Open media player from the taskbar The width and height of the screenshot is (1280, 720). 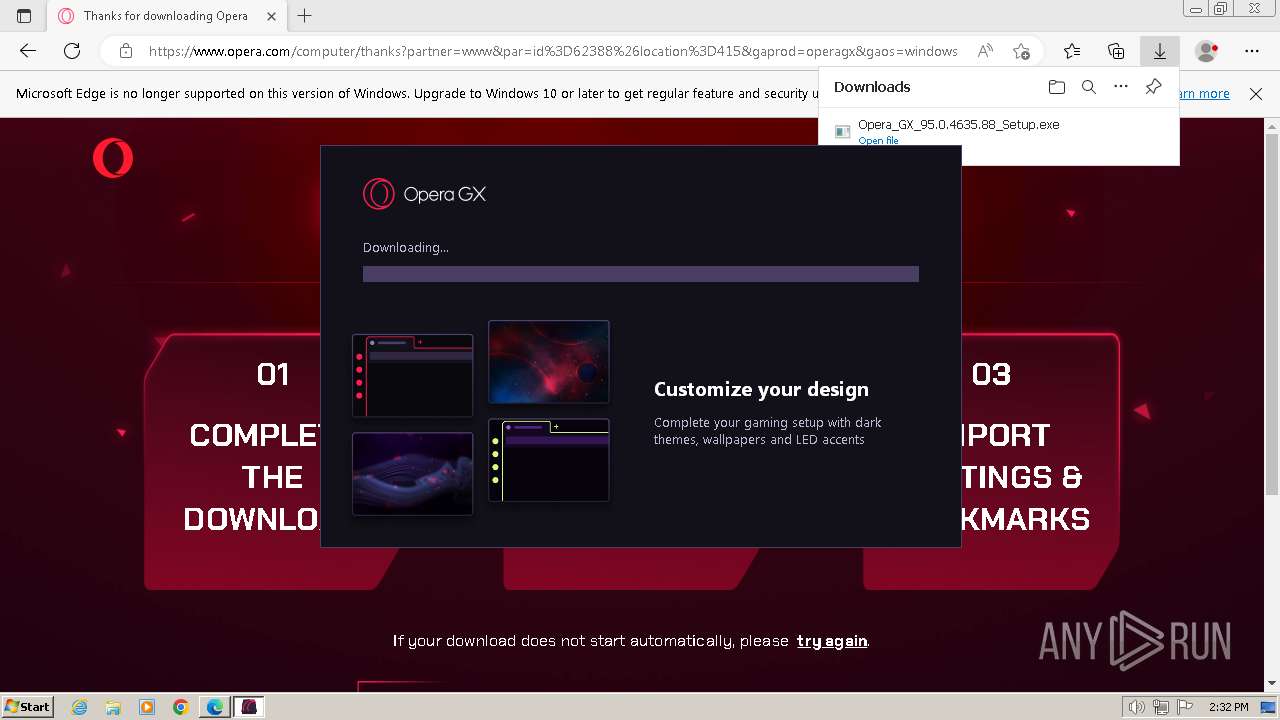[x=147, y=707]
